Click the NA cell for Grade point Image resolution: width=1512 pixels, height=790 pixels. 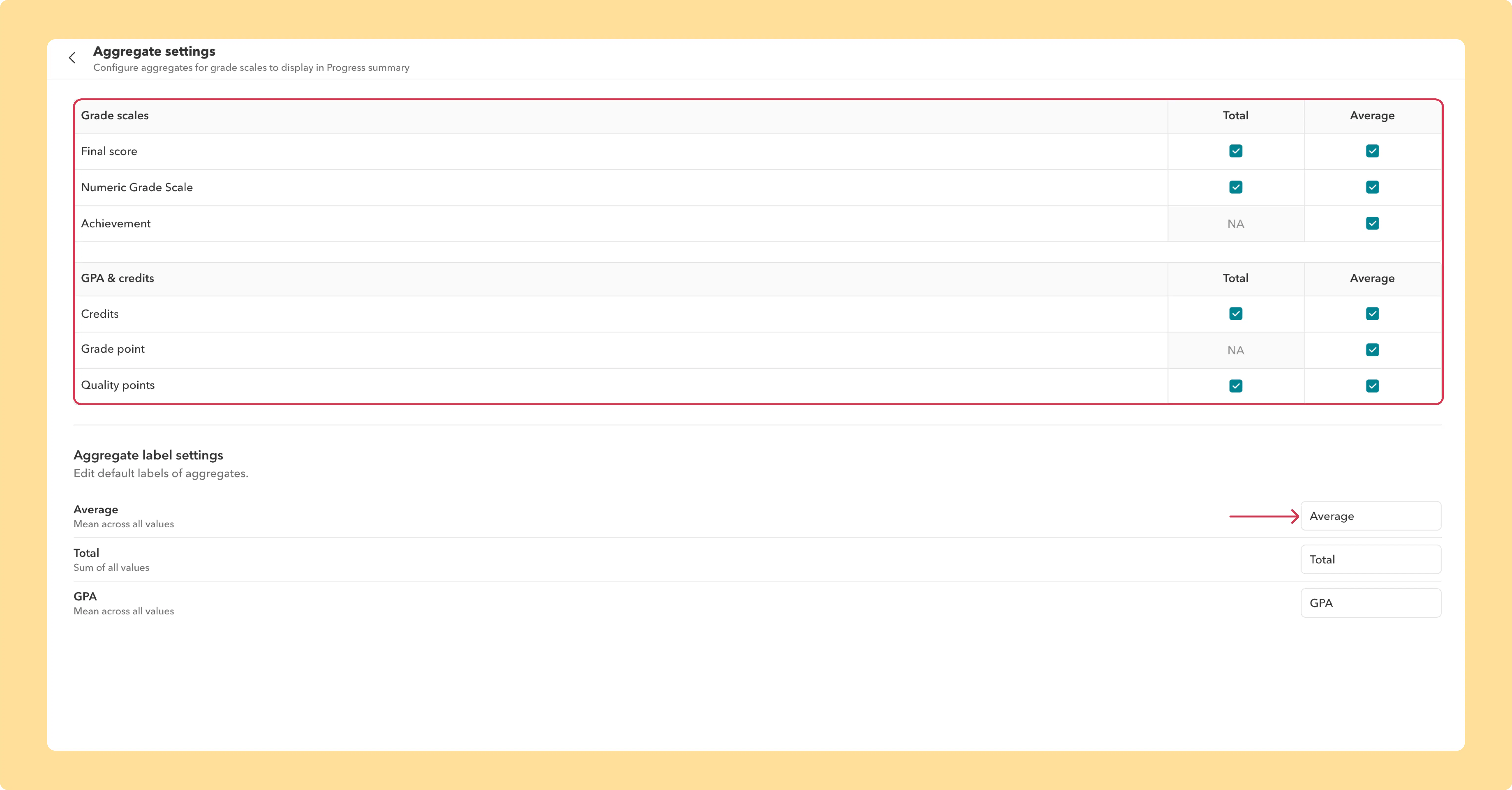point(1236,350)
